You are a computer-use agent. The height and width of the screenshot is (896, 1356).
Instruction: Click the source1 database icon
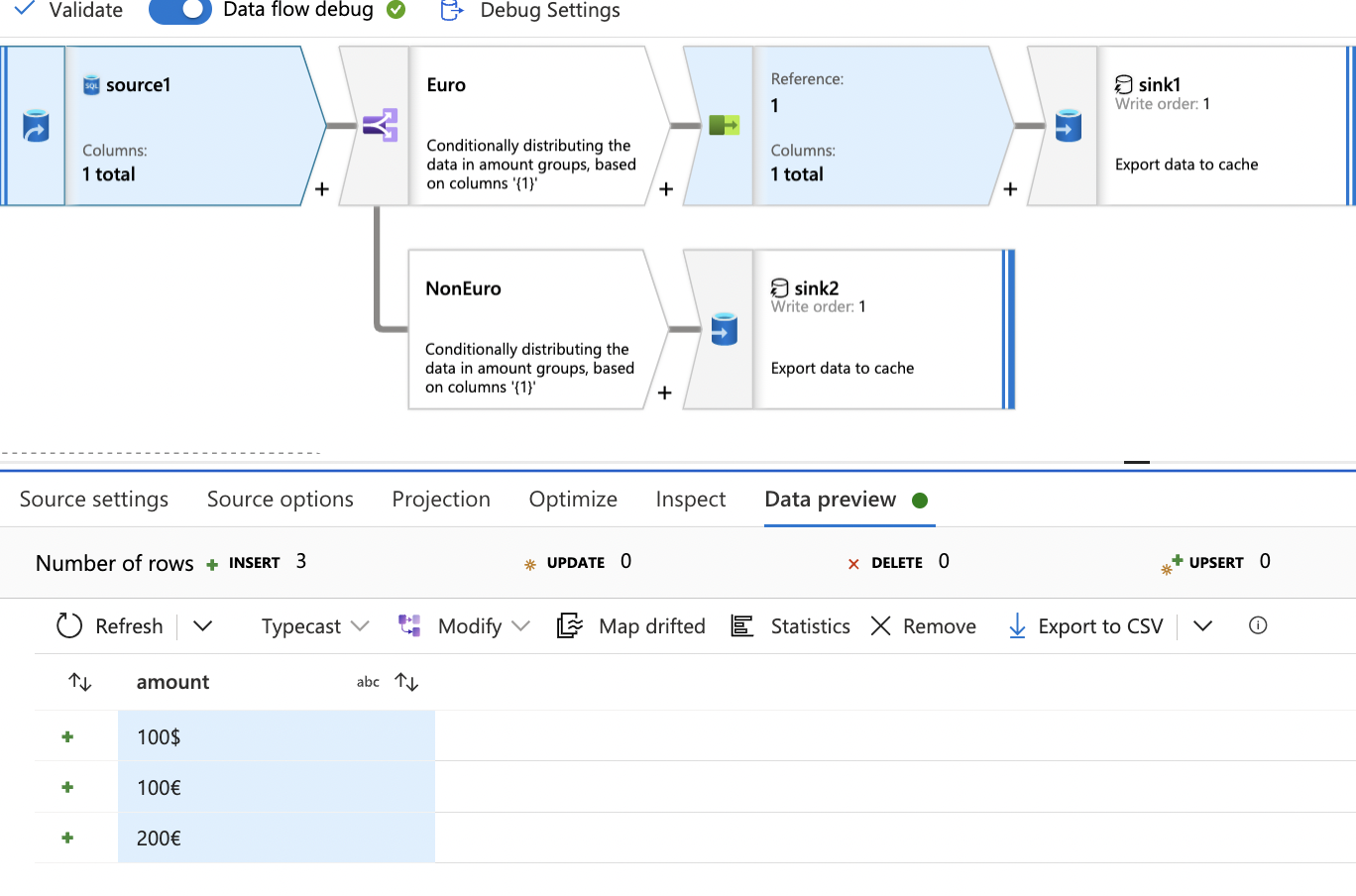coord(36,127)
